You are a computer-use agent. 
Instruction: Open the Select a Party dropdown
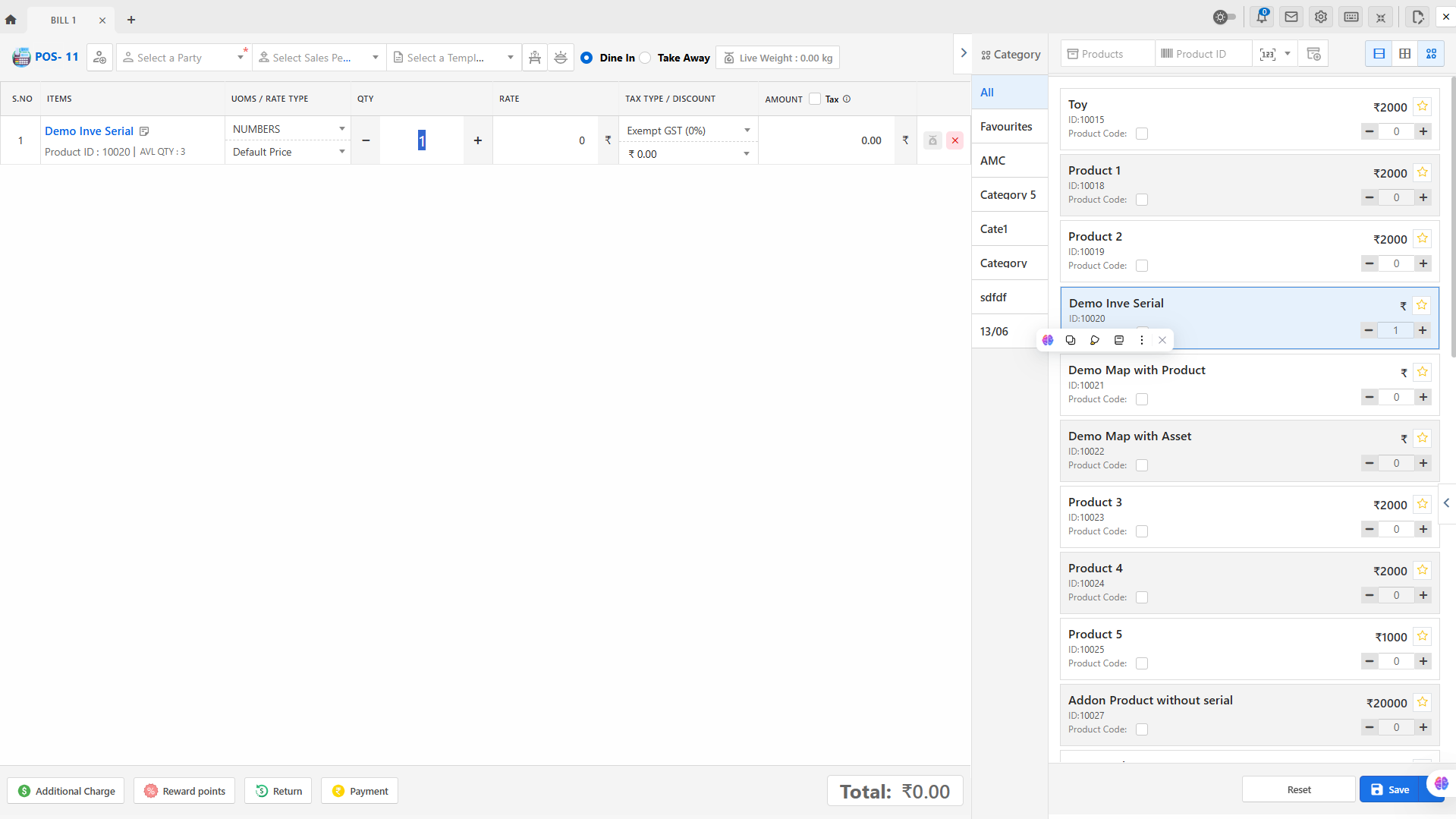[183, 58]
